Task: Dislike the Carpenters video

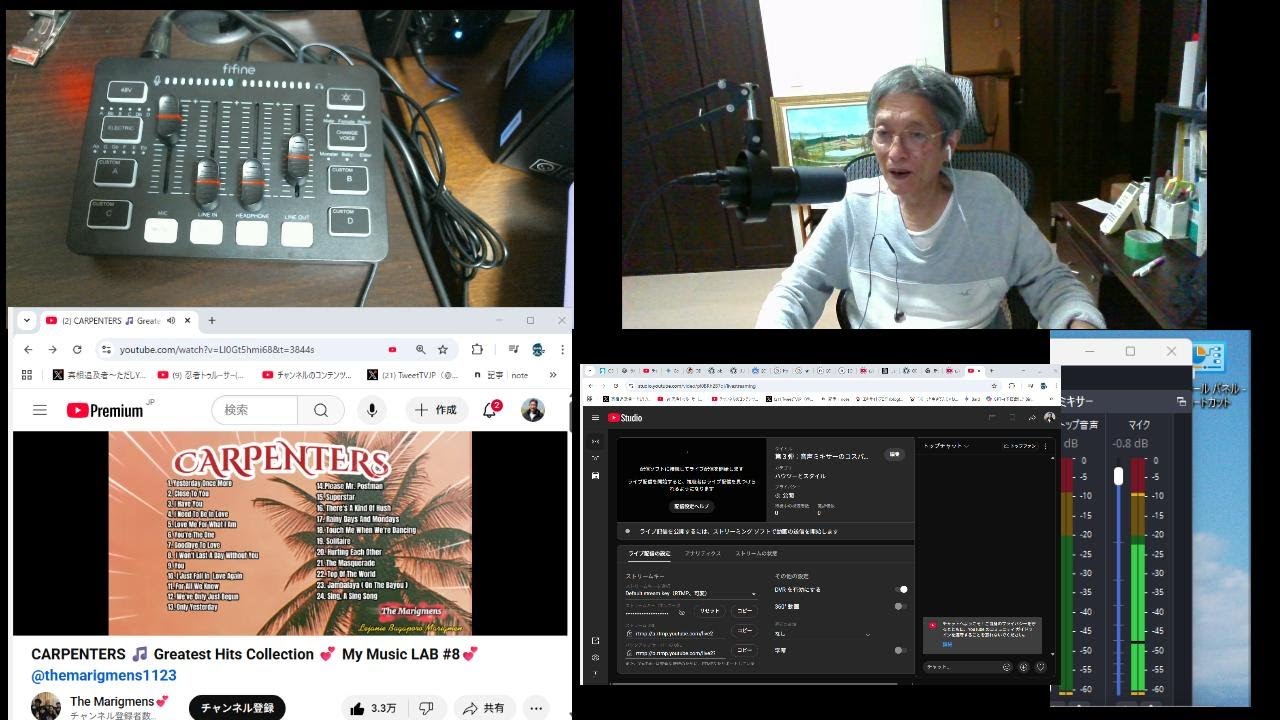Action: tap(426, 708)
